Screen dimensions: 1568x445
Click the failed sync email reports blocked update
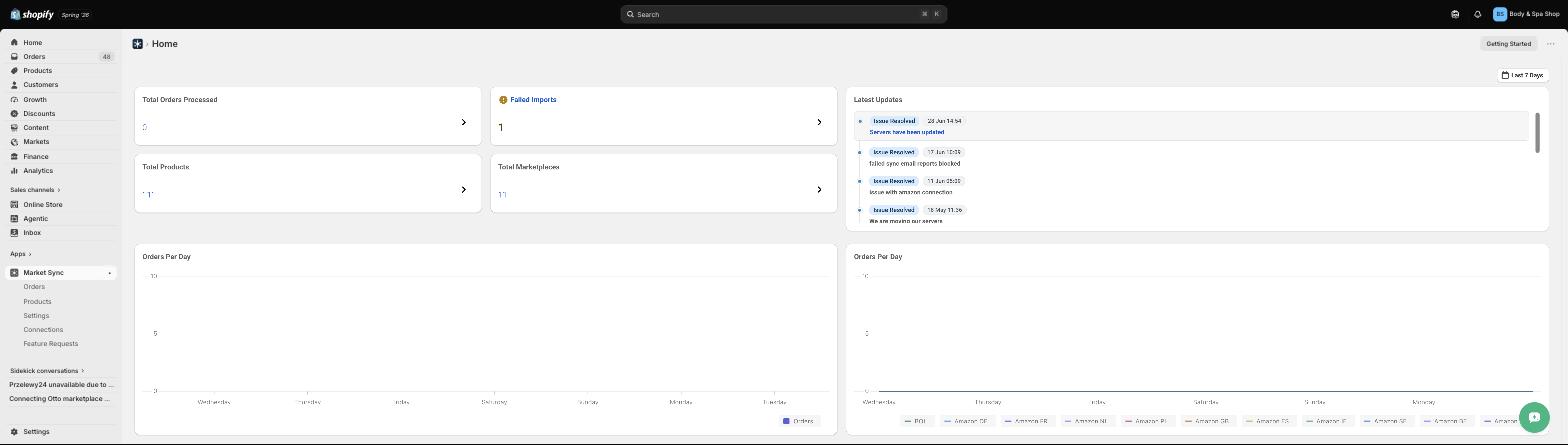915,163
